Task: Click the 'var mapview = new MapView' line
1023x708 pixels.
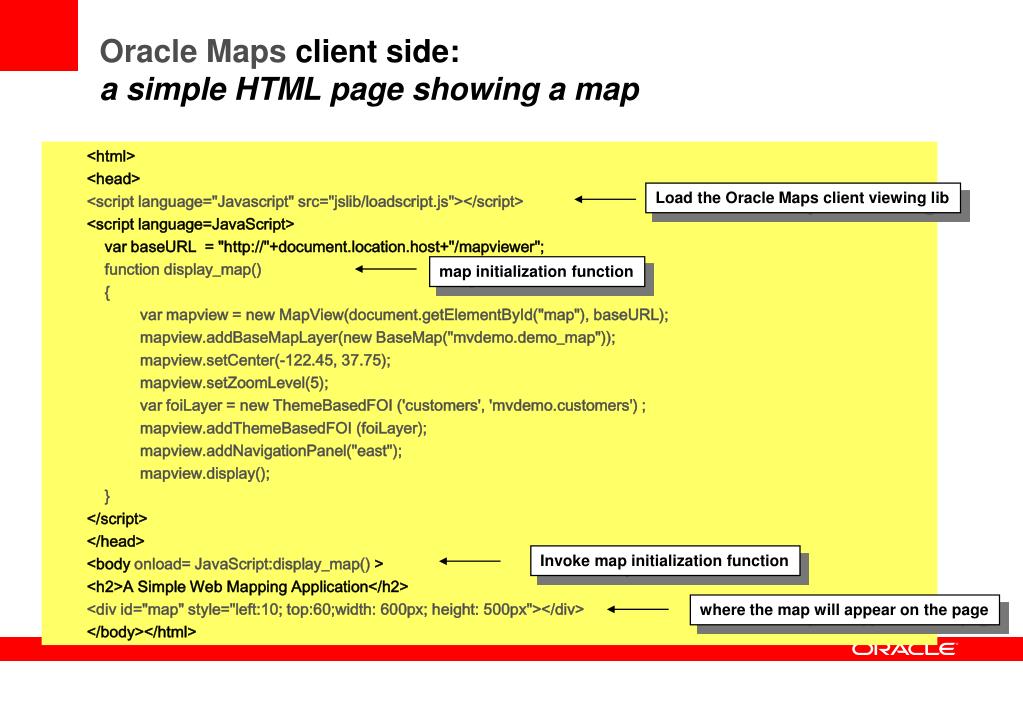Action: [404, 315]
